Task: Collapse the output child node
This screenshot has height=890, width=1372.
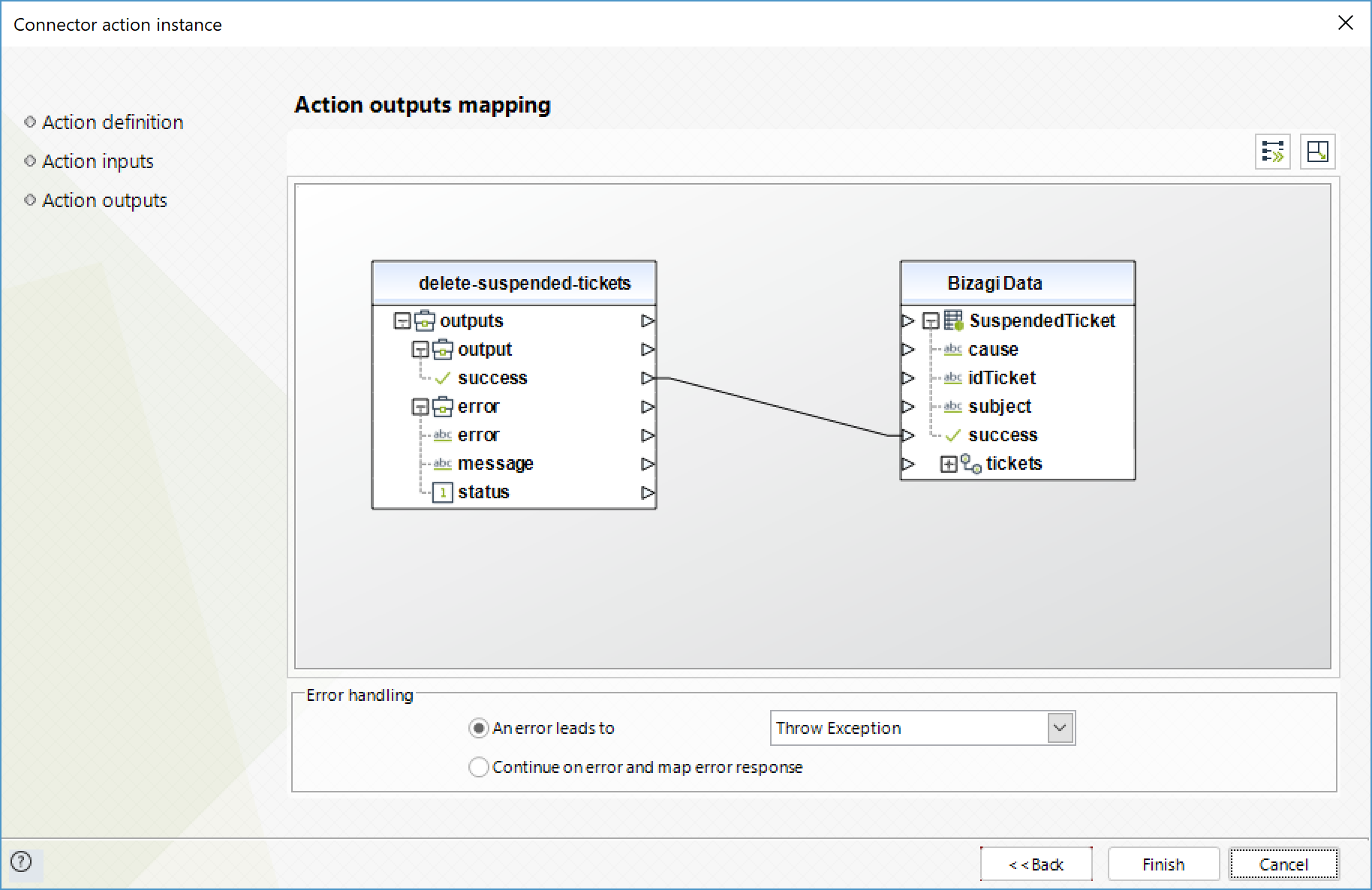Action: pos(420,350)
